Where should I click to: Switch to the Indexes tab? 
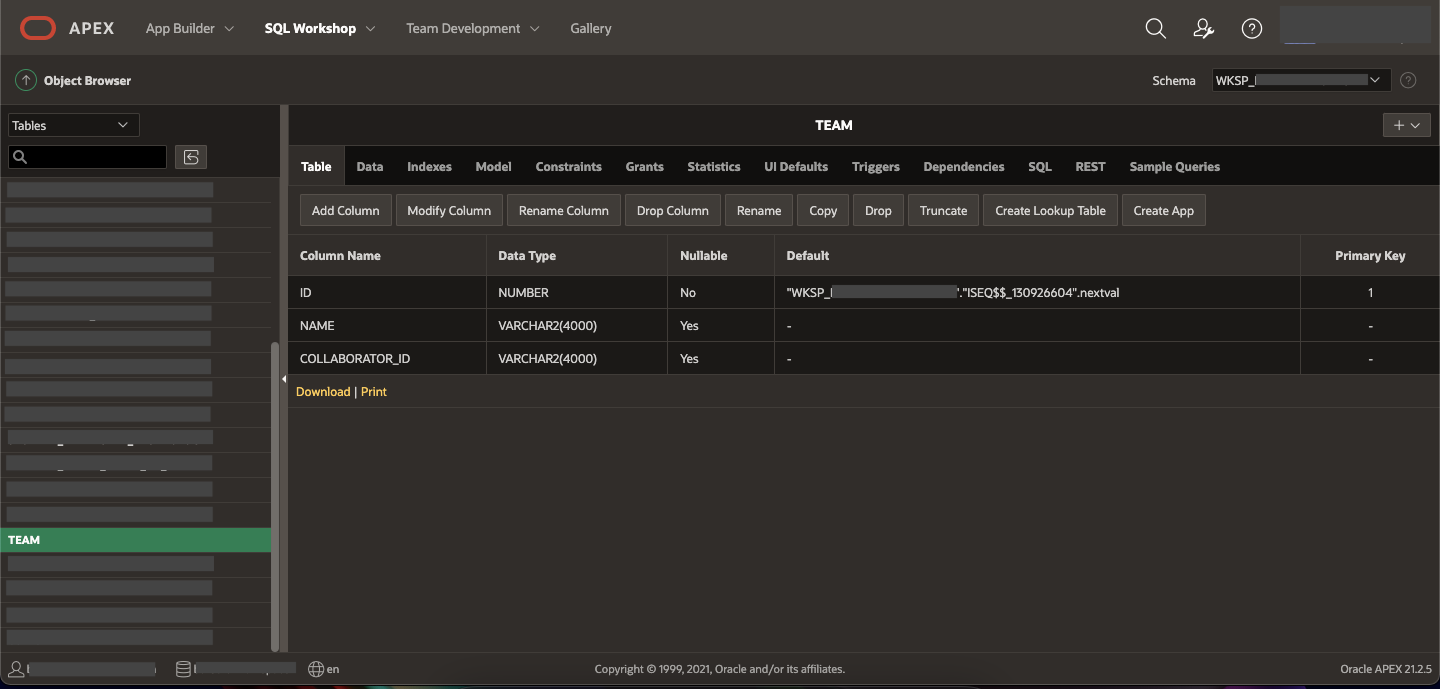click(x=429, y=166)
